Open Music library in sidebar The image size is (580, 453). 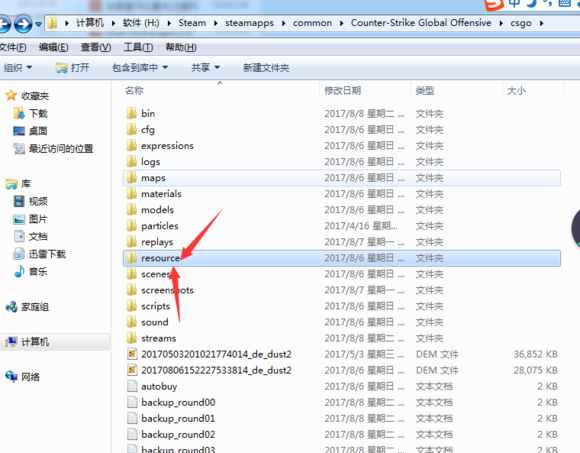point(31,272)
